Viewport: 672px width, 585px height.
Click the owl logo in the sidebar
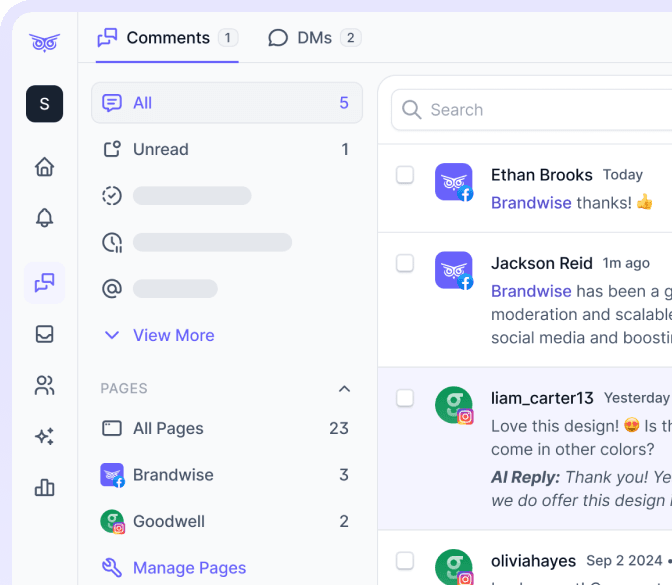pos(44,42)
